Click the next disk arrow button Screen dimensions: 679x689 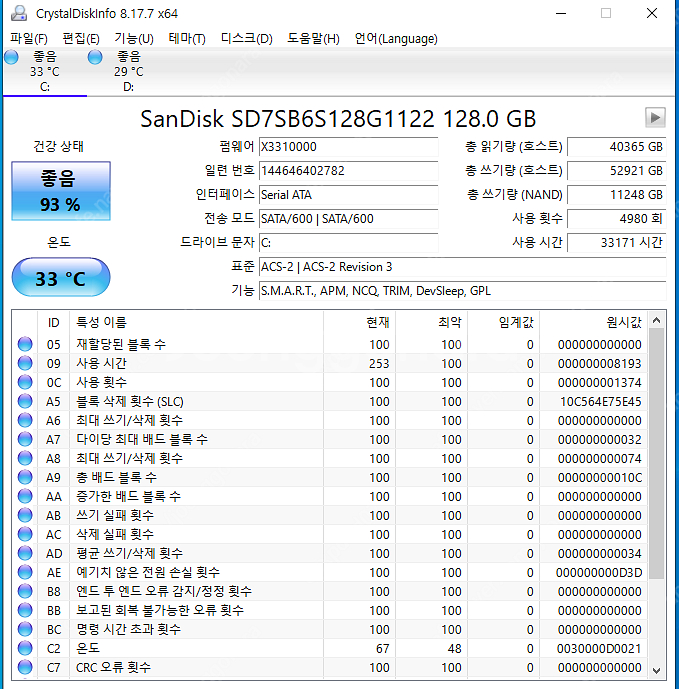(655, 118)
